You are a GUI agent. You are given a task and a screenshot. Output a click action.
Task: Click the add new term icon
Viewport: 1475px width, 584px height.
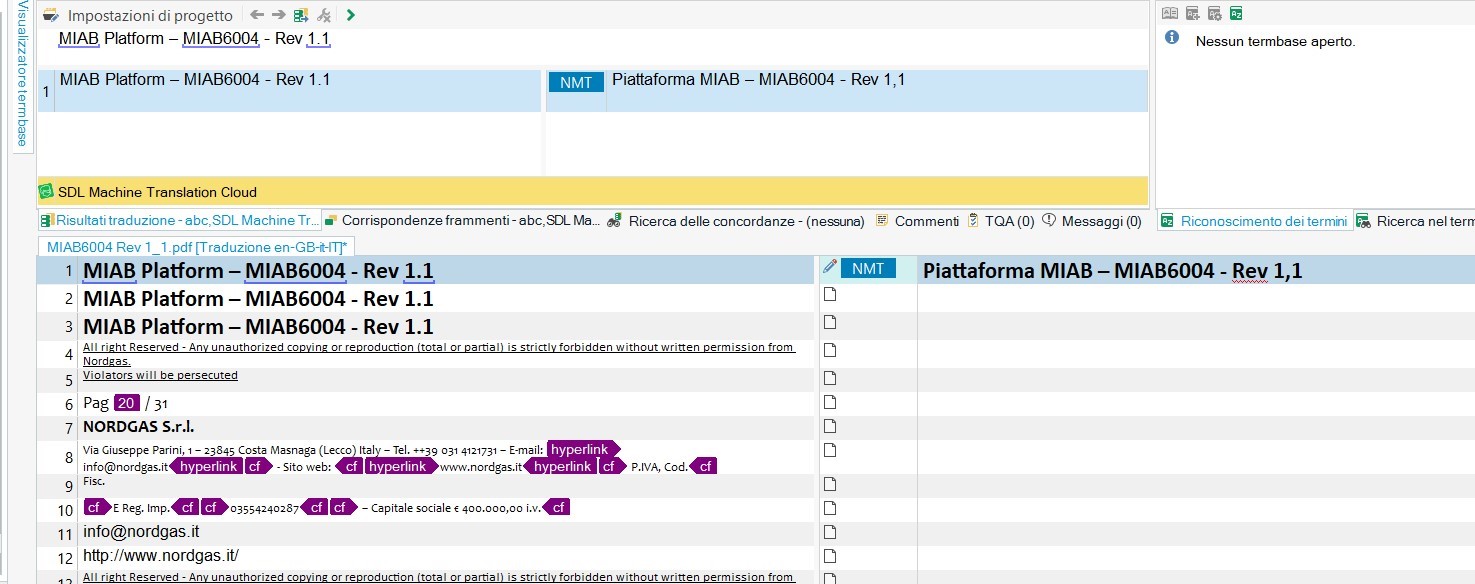pos(1192,13)
